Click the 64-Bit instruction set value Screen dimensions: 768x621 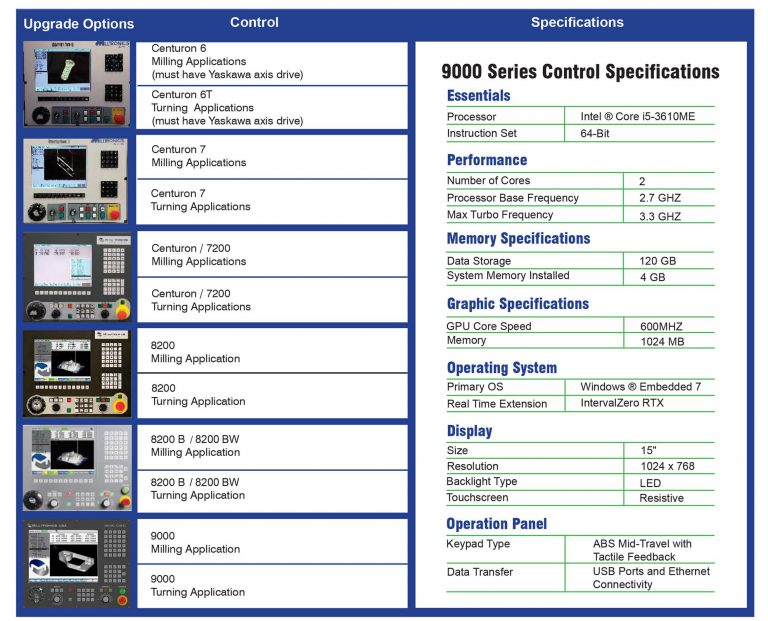[x=595, y=134]
